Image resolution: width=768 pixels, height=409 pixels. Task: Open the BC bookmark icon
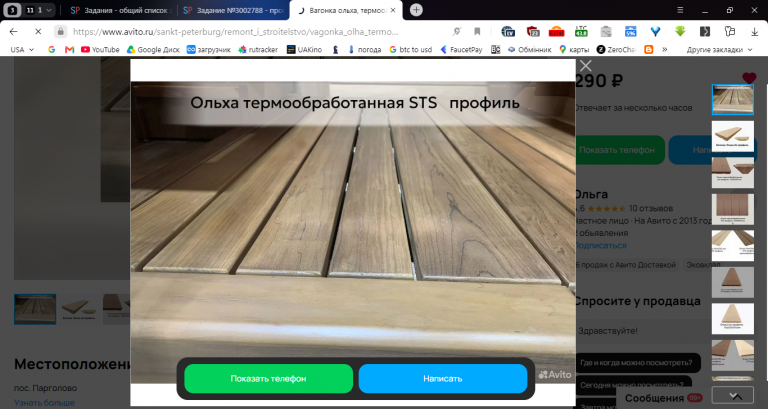point(495,49)
